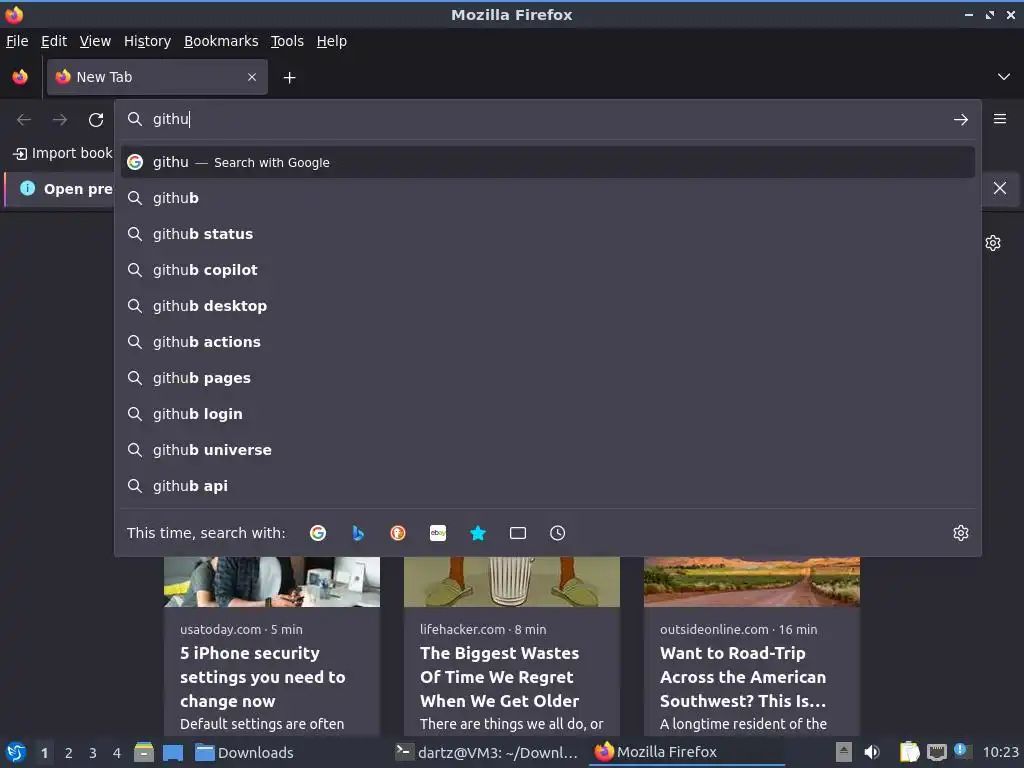
Task: Open the View menu
Action: 95,41
